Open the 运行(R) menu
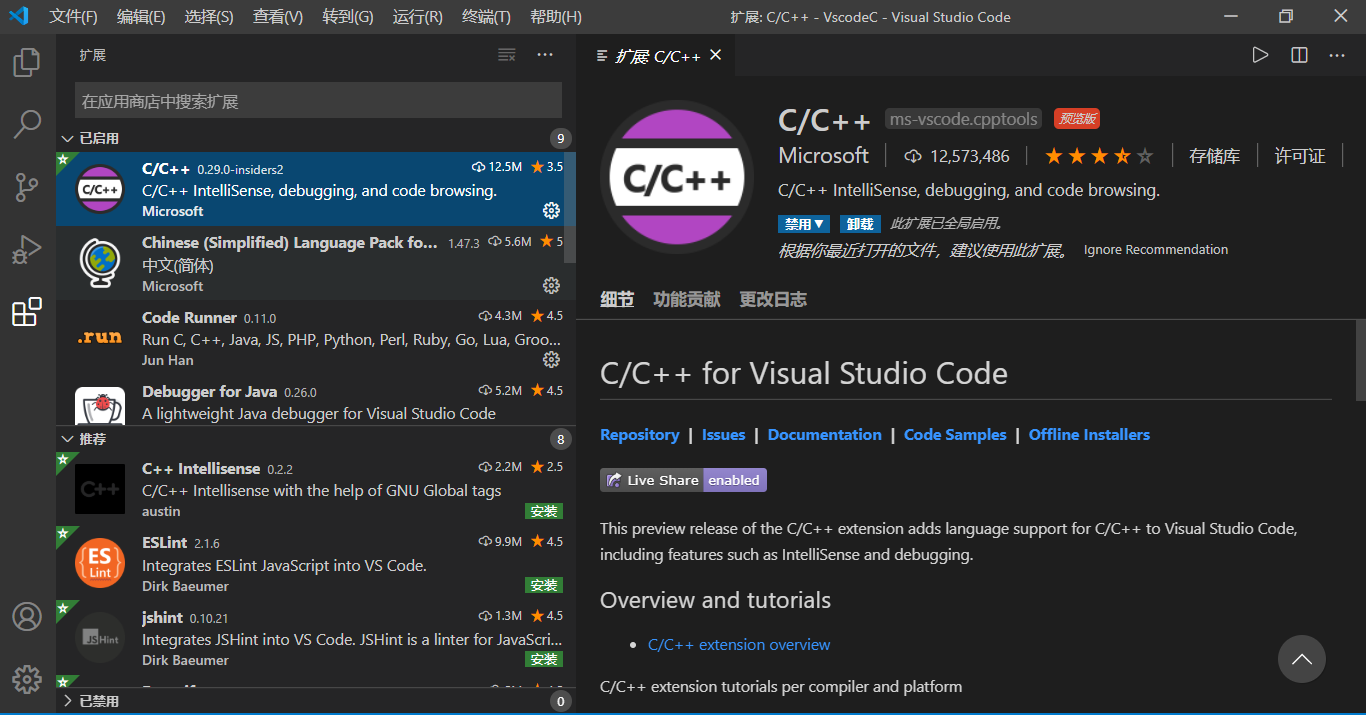1366x715 pixels. pos(418,17)
